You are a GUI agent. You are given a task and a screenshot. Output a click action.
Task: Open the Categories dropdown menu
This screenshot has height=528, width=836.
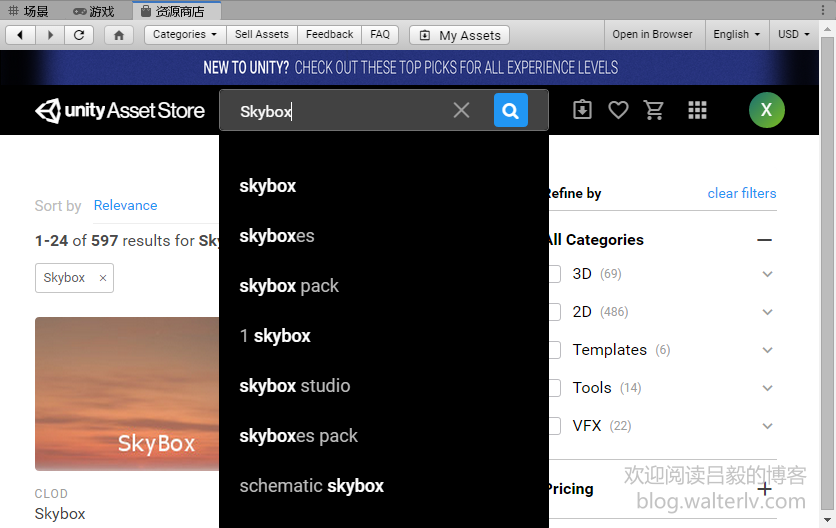[x=185, y=35]
